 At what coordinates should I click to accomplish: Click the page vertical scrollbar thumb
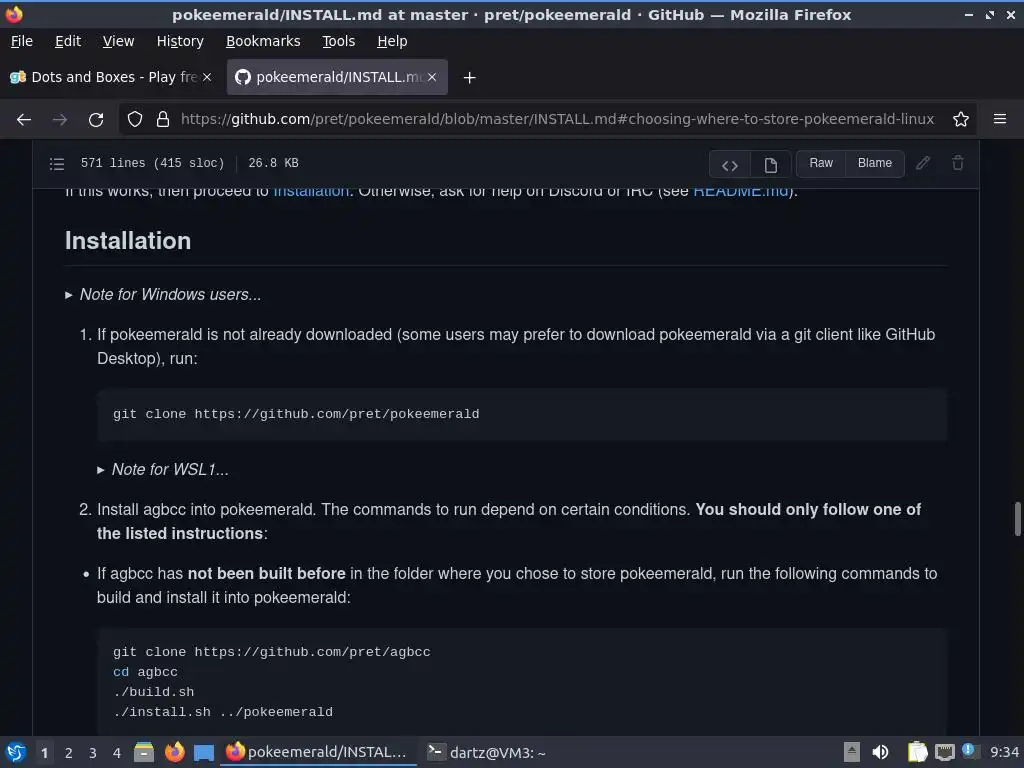click(x=1017, y=519)
